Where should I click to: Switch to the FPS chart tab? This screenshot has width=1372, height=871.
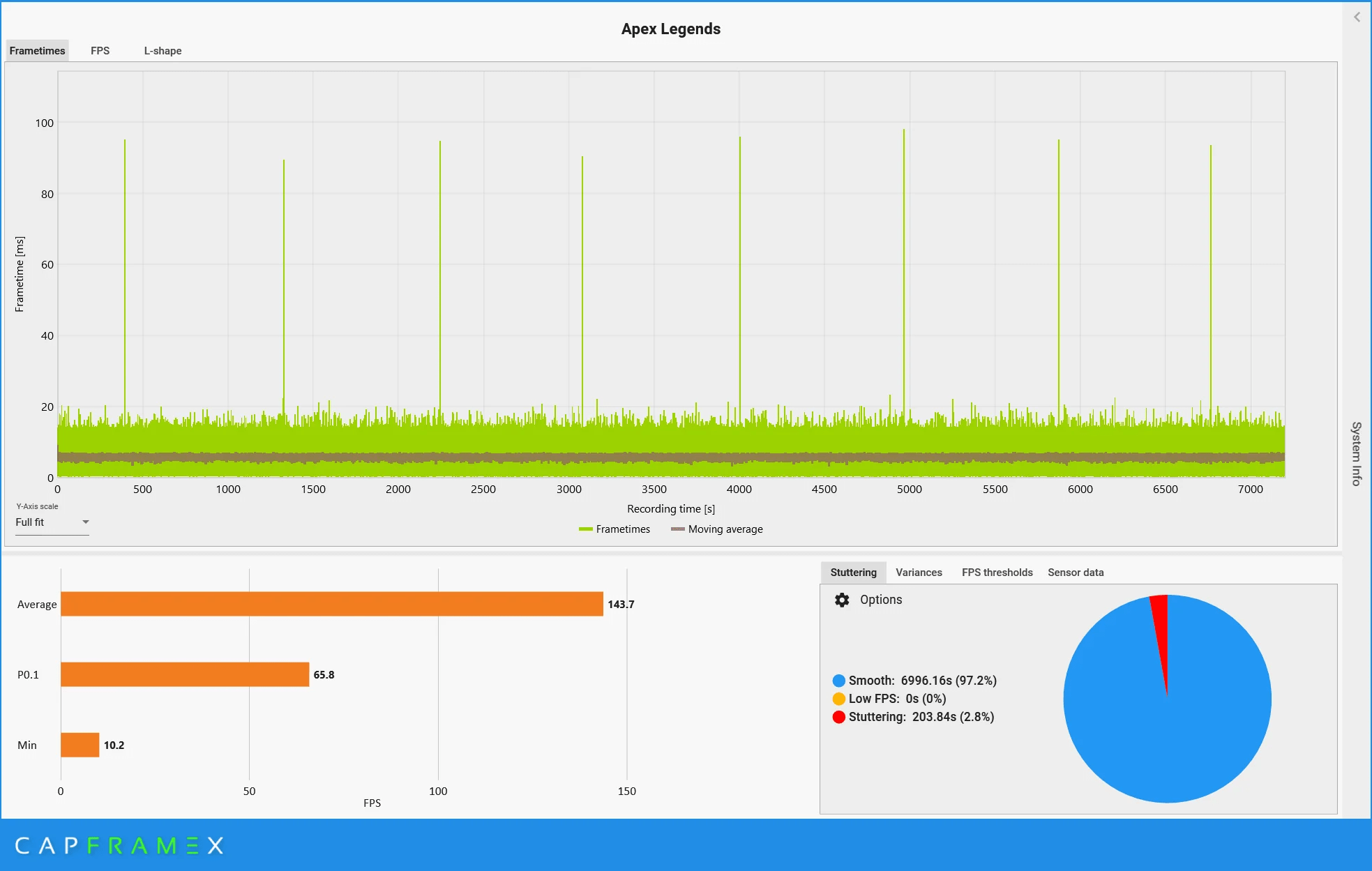click(x=100, y=51)
